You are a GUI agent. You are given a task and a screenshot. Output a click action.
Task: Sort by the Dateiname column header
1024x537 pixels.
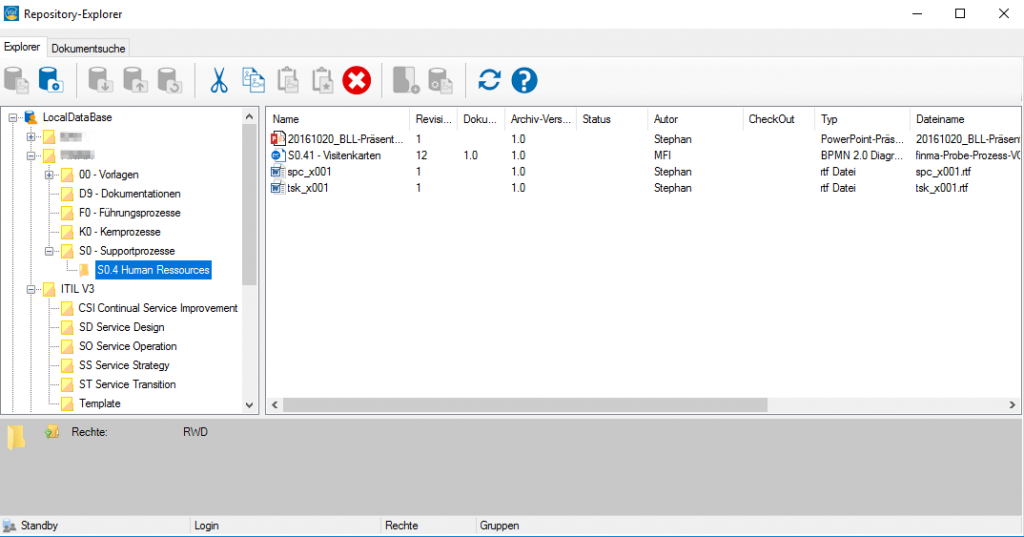click(965, 119)
